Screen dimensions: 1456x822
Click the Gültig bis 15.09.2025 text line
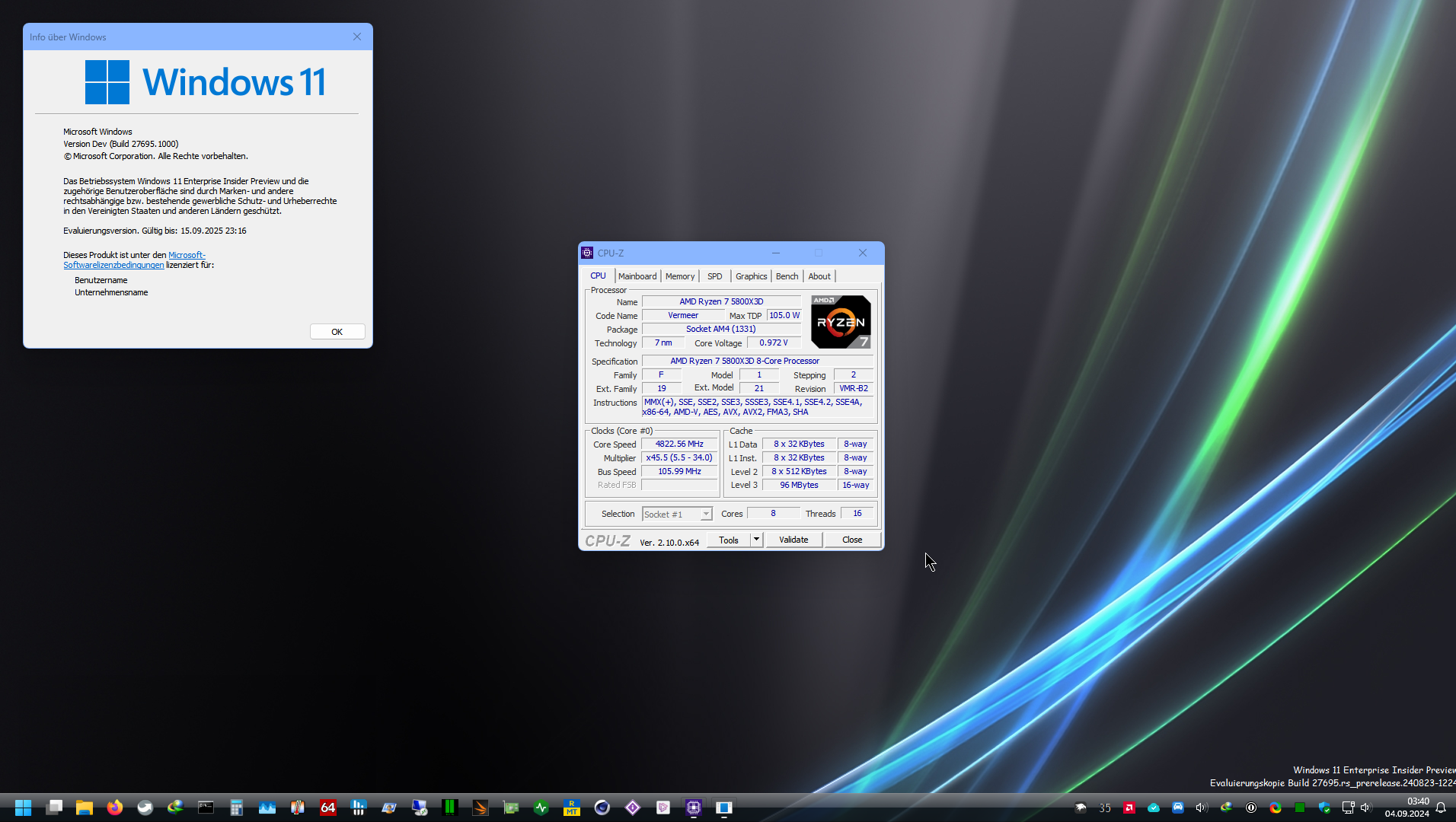tap(155, 231)
